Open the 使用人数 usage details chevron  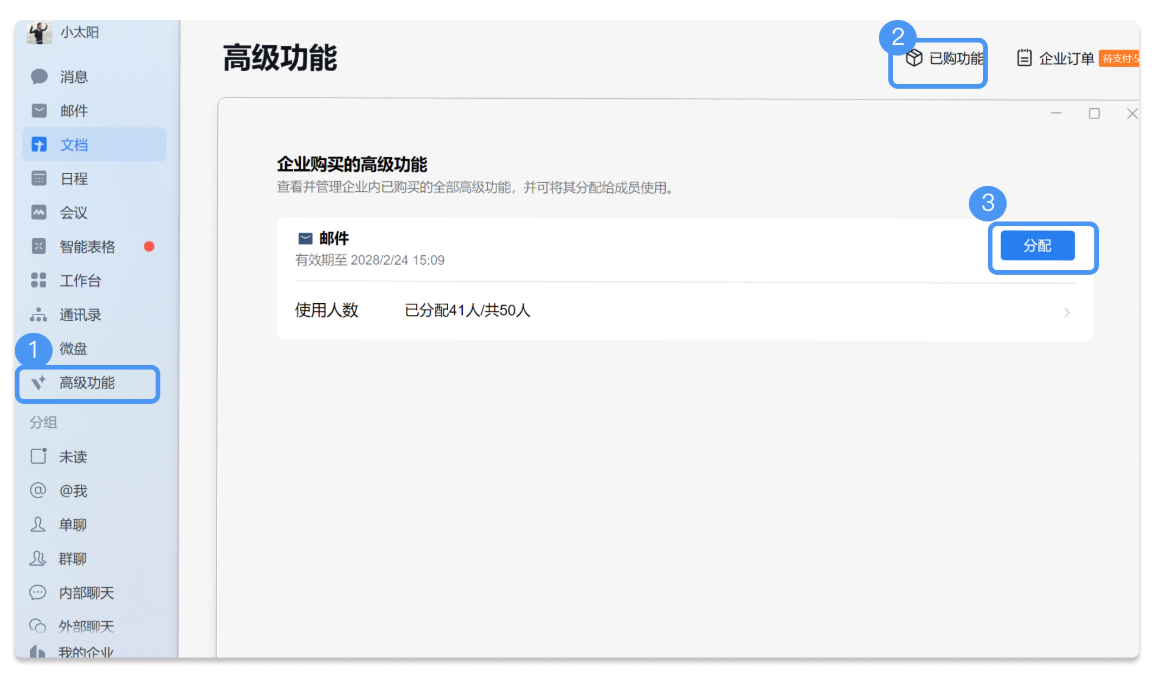click(x=1066, y=312)
